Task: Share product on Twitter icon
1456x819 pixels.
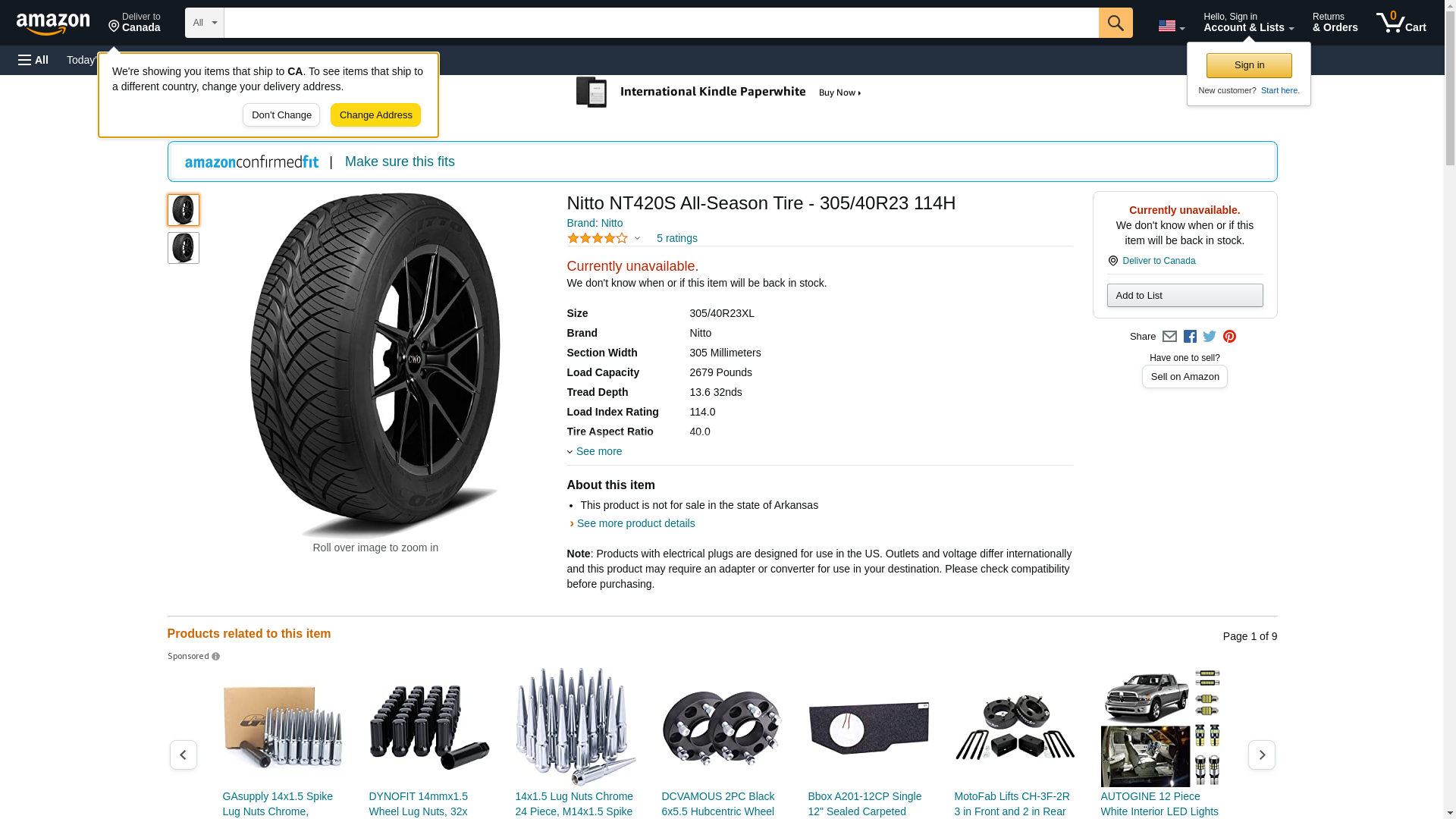Action: pos(1210,337)
